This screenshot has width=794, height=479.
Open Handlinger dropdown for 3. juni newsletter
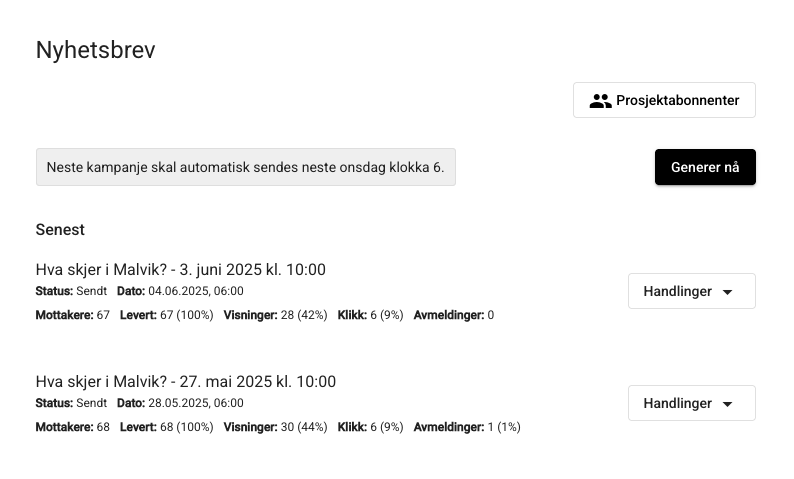[x=692, y=291]
